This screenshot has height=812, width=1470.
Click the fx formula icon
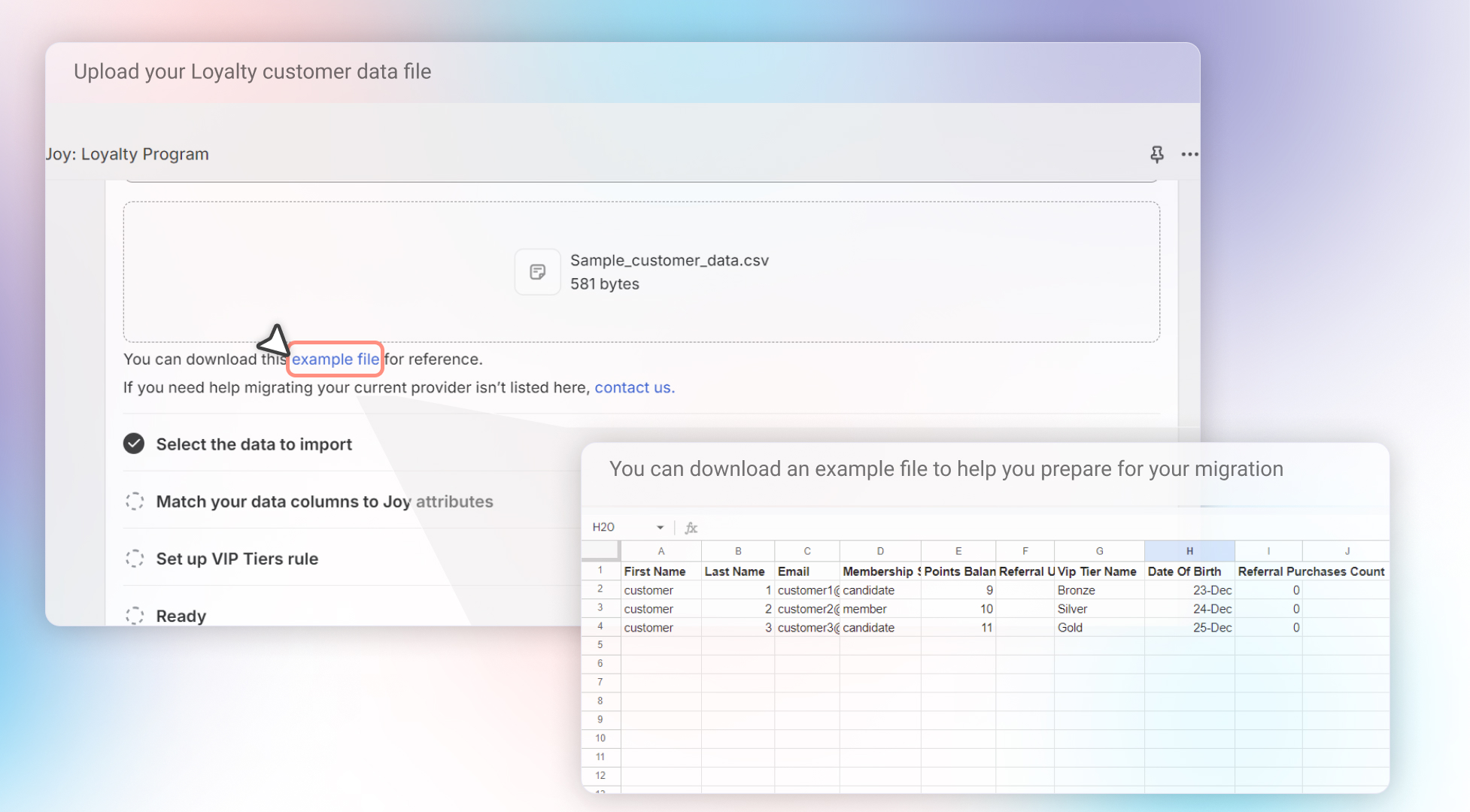click(x=691, y=528)
